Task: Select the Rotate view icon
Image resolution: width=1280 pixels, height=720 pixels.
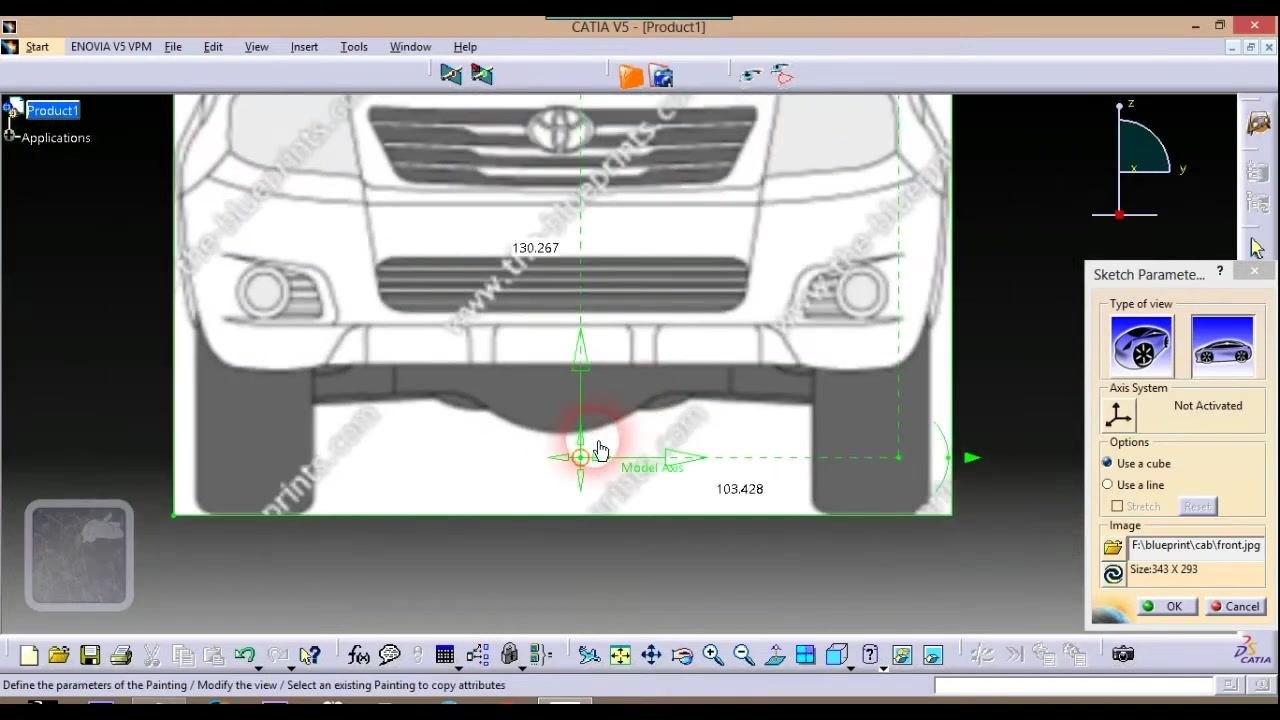Action: (x=682, y=655)
